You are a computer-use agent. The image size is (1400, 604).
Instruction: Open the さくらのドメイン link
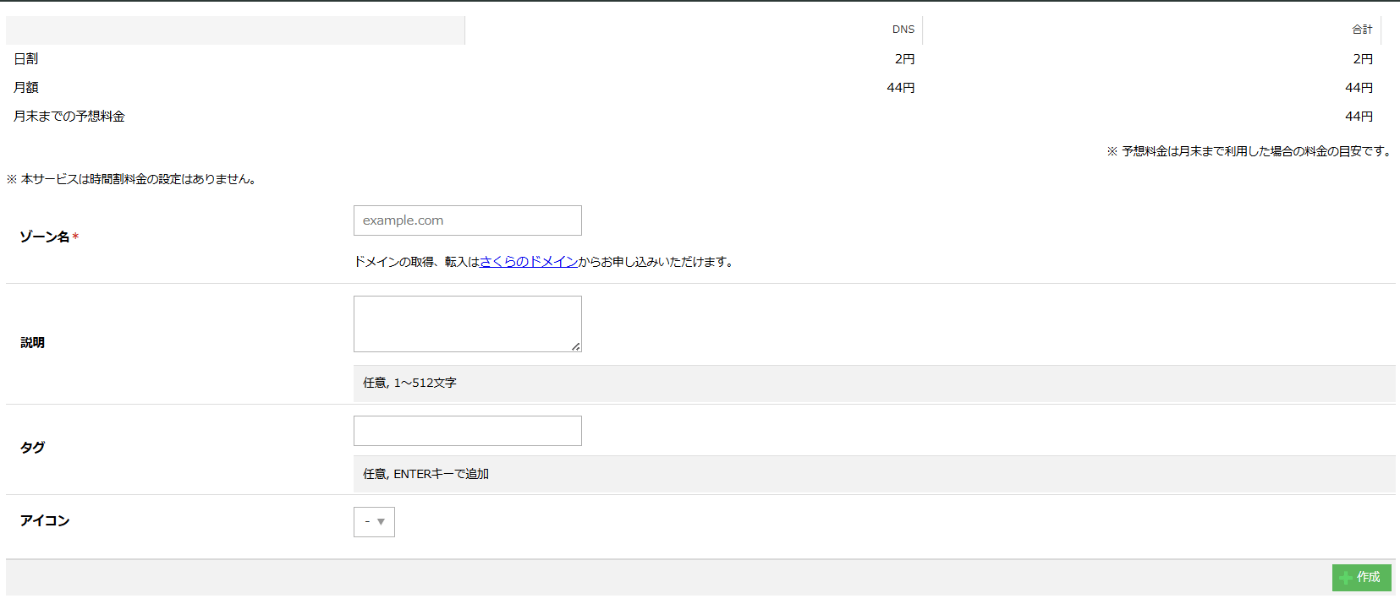529,263
